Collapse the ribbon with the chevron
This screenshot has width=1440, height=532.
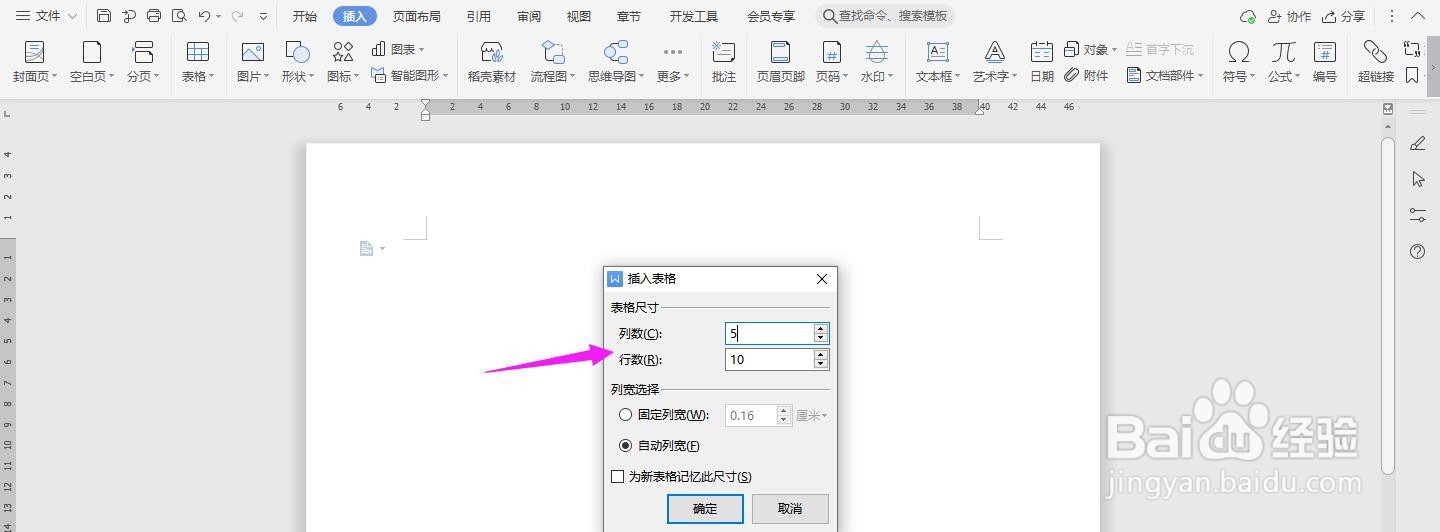click(1418, 16)
